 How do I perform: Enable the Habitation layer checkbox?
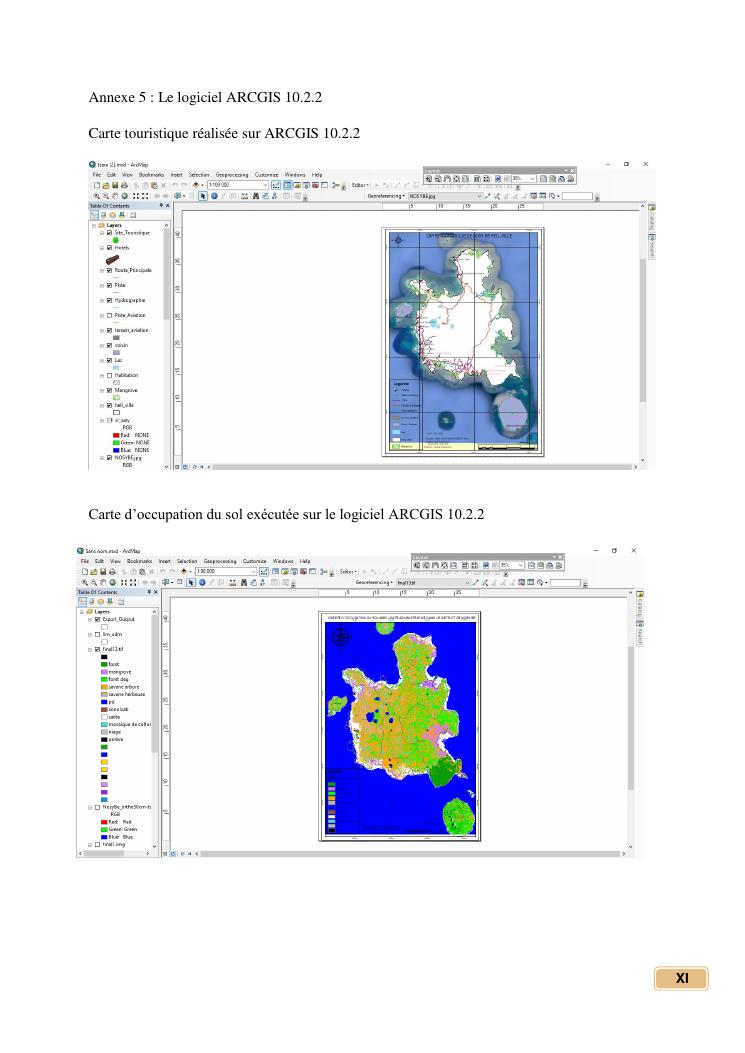(x=110, y=375)
